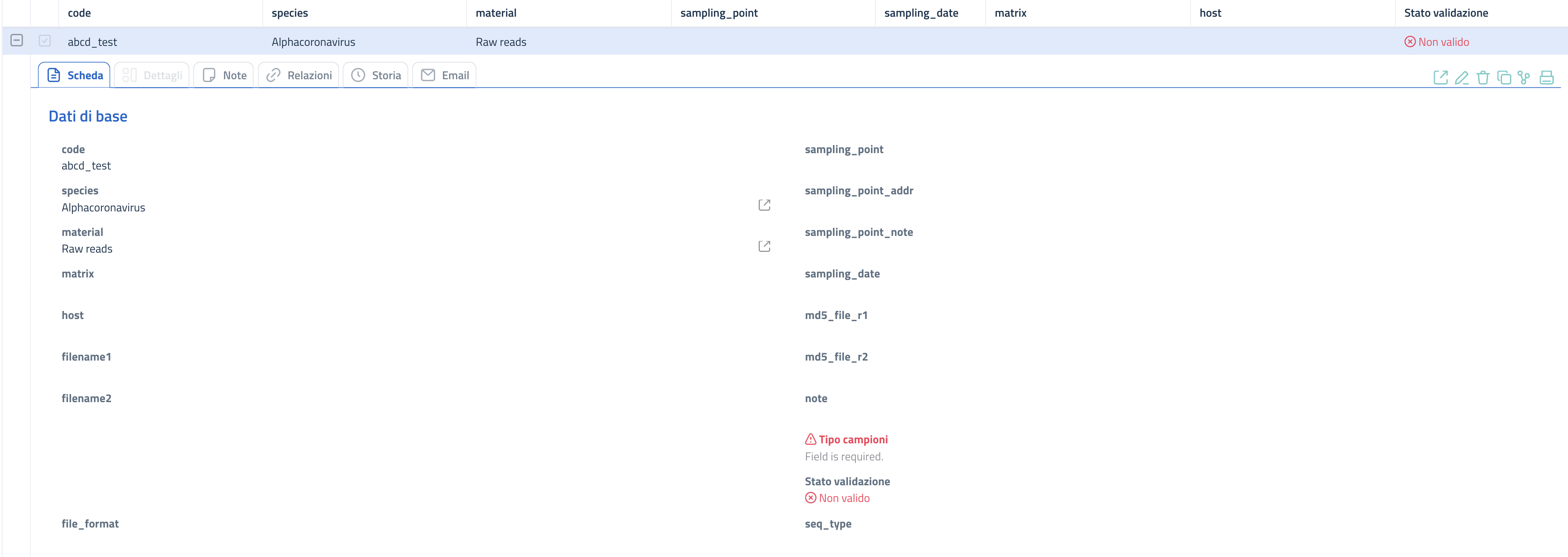Open the Relazioni tab
This screenshot has width=1568, height=557.
click(x=299, y=76)
